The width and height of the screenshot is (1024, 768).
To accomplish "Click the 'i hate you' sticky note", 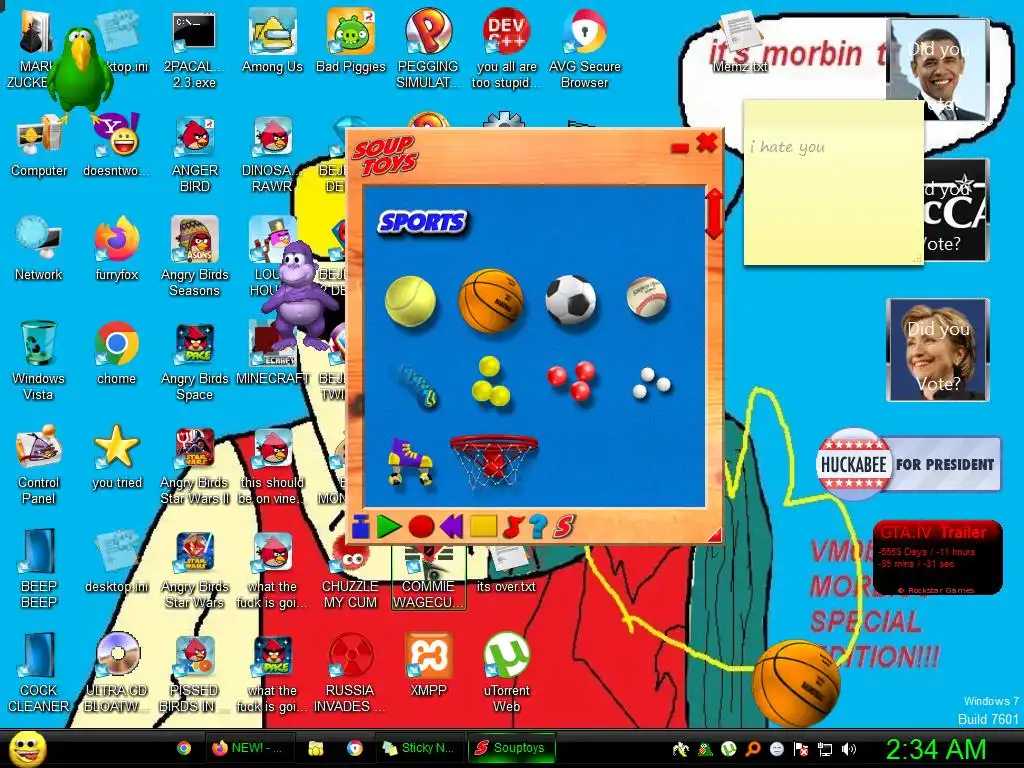I will (x=833, y=182).
